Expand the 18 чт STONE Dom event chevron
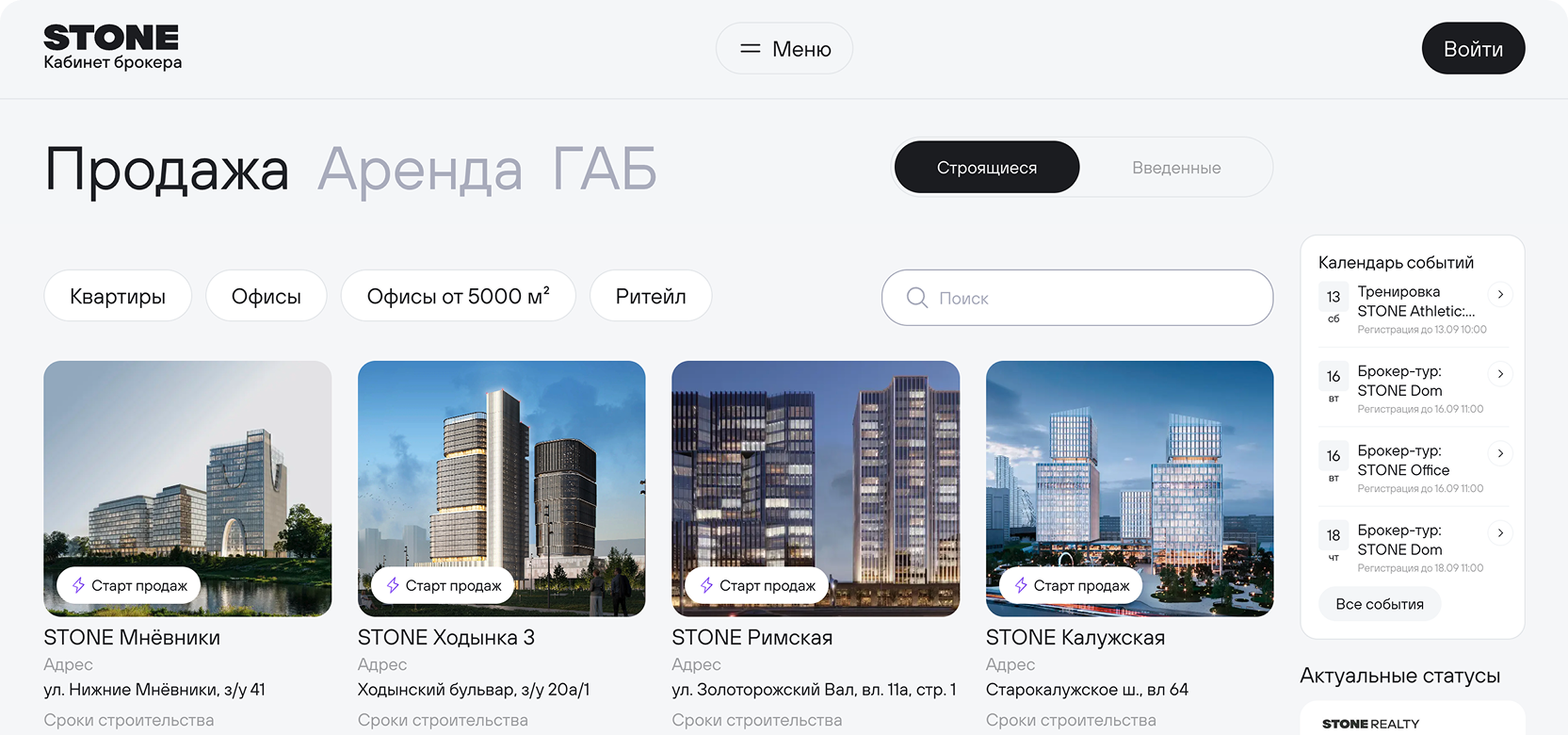This screenshot has width=1568, height=735. 1500,532
